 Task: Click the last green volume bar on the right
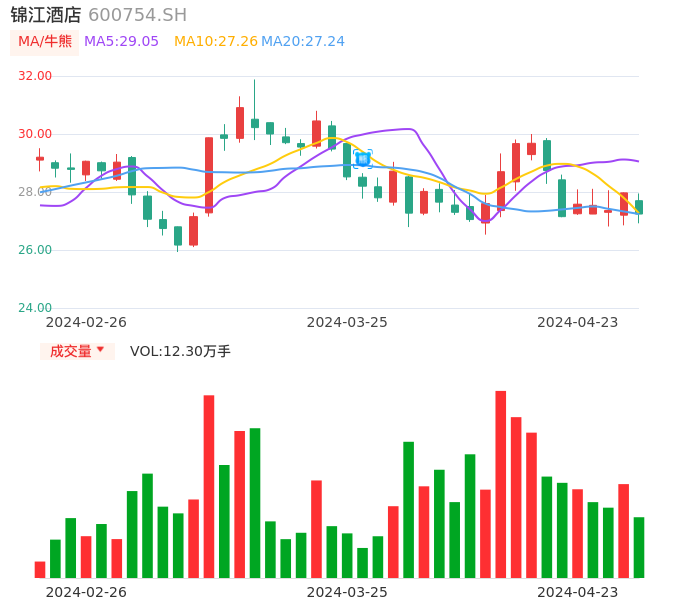(638, 547)
